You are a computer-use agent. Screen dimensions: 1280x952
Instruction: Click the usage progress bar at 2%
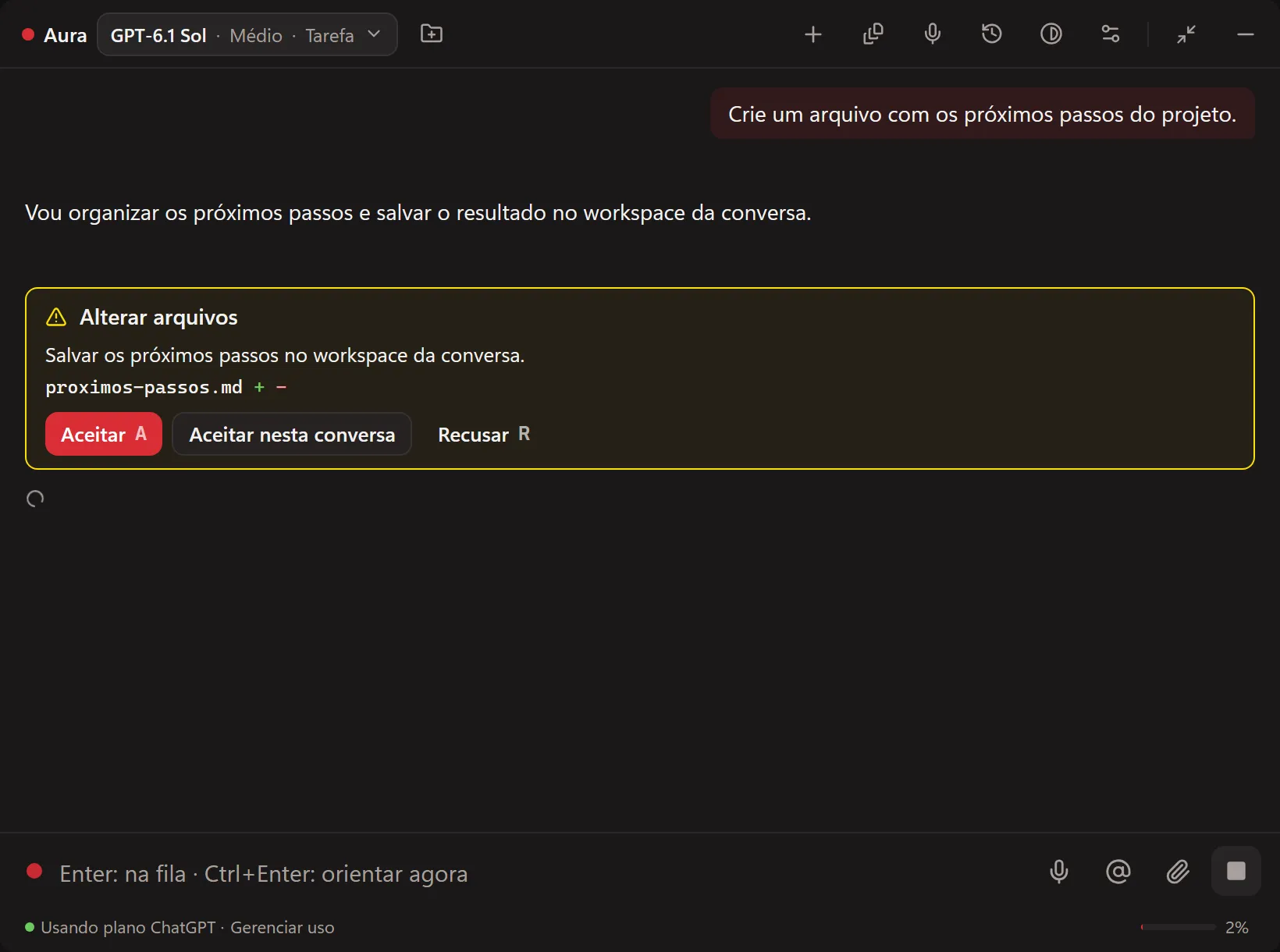1179,928
